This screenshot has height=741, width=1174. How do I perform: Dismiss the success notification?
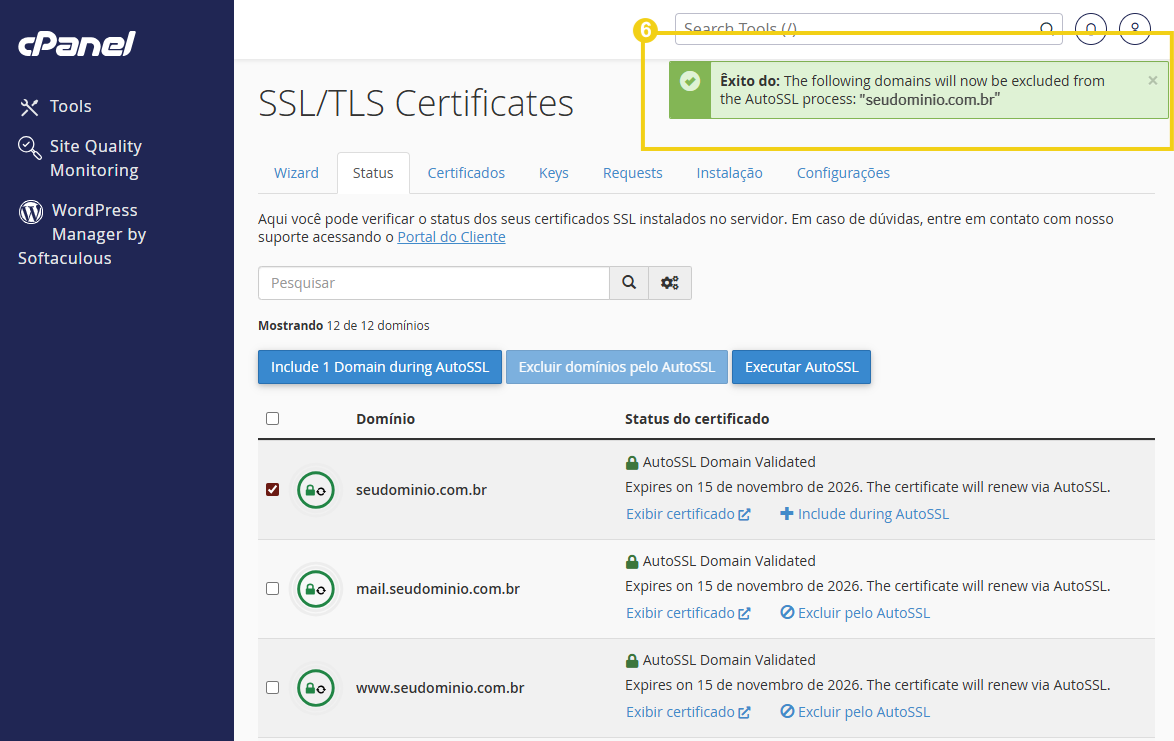[1152, 80]
